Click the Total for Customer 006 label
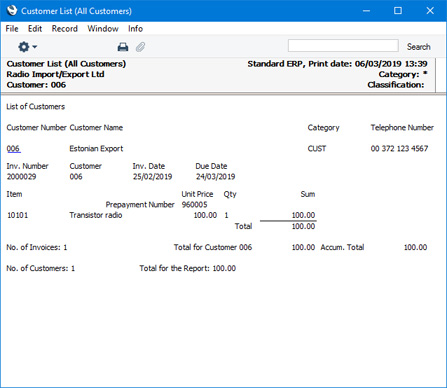The image size is (447, 388). pos(213,247)
